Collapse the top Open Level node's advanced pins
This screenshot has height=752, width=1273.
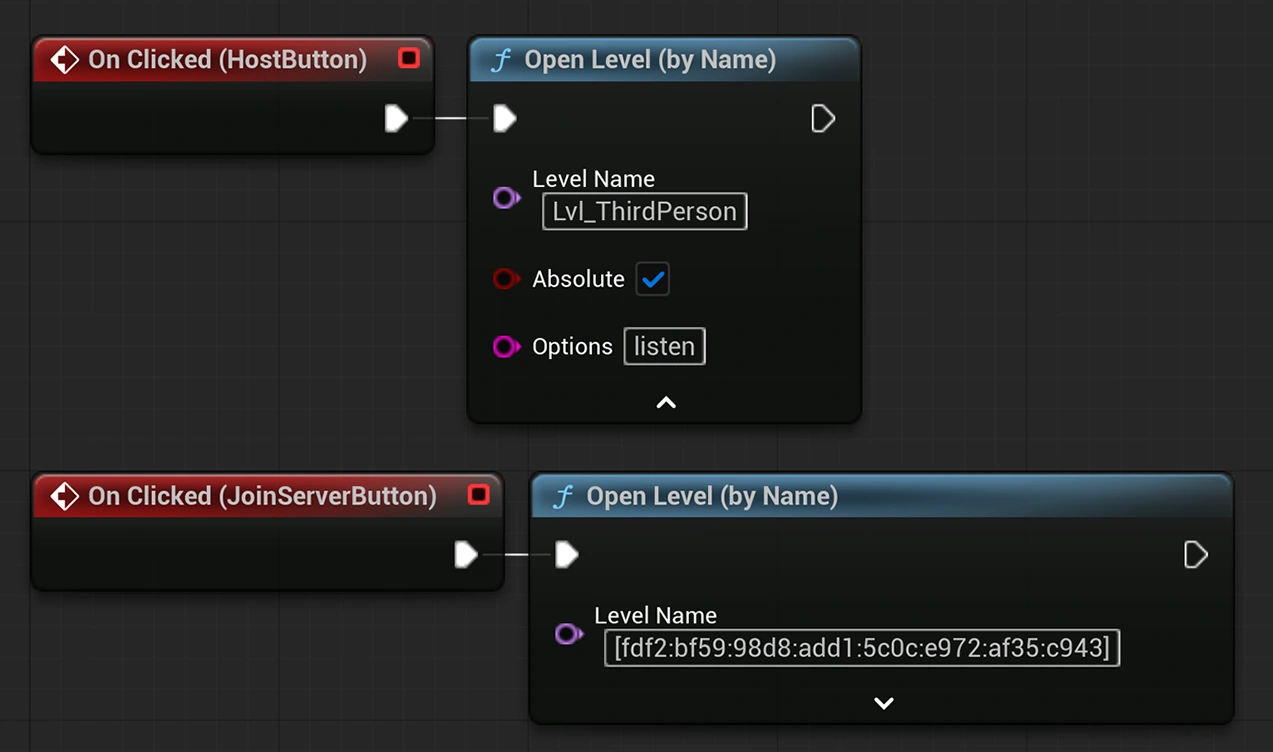(x=666, y=402)
